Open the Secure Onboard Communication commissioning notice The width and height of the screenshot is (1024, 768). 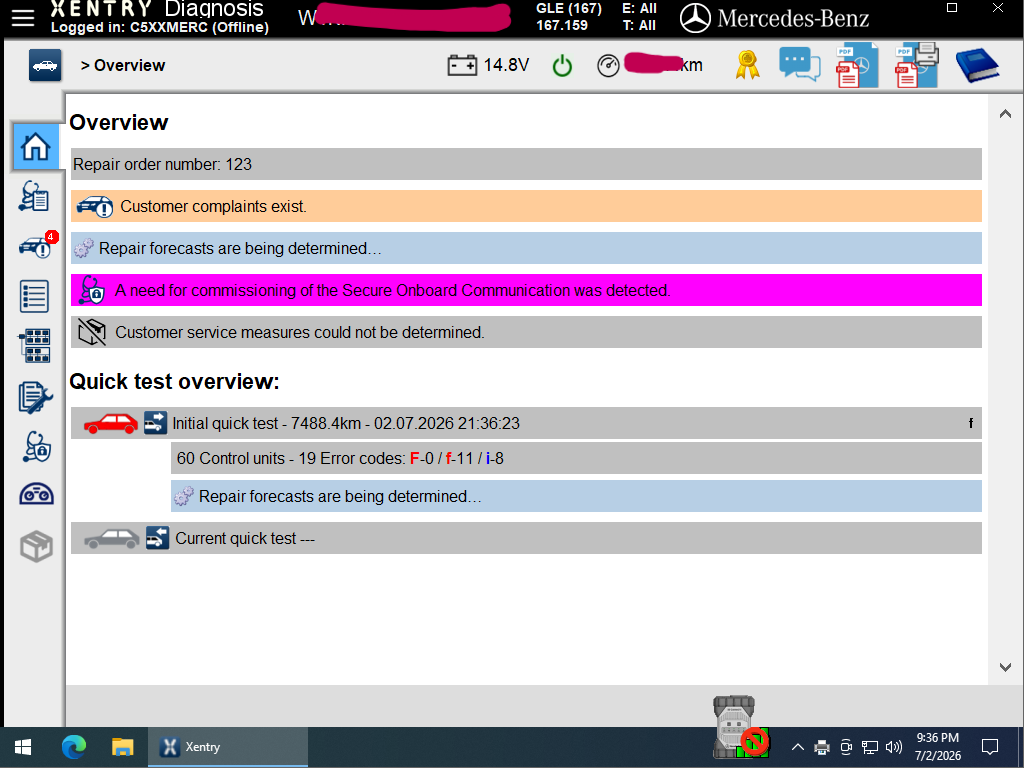pyautogui.click(x=526, y=290)
